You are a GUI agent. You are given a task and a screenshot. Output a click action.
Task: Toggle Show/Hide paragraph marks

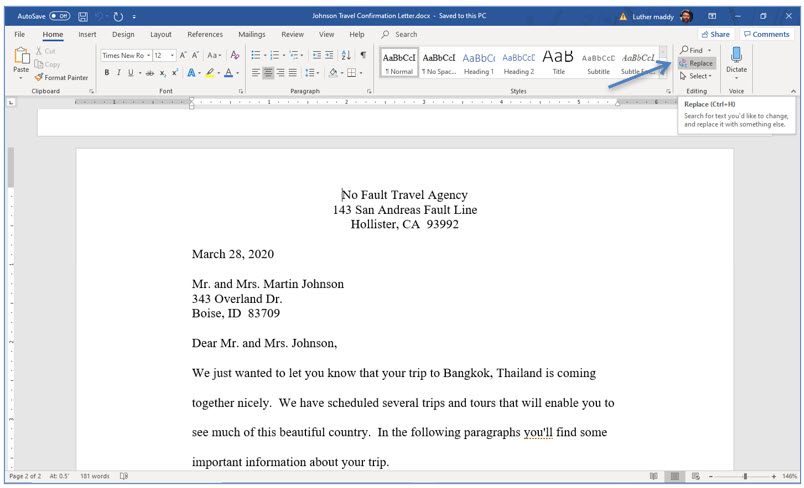(363, 55)
